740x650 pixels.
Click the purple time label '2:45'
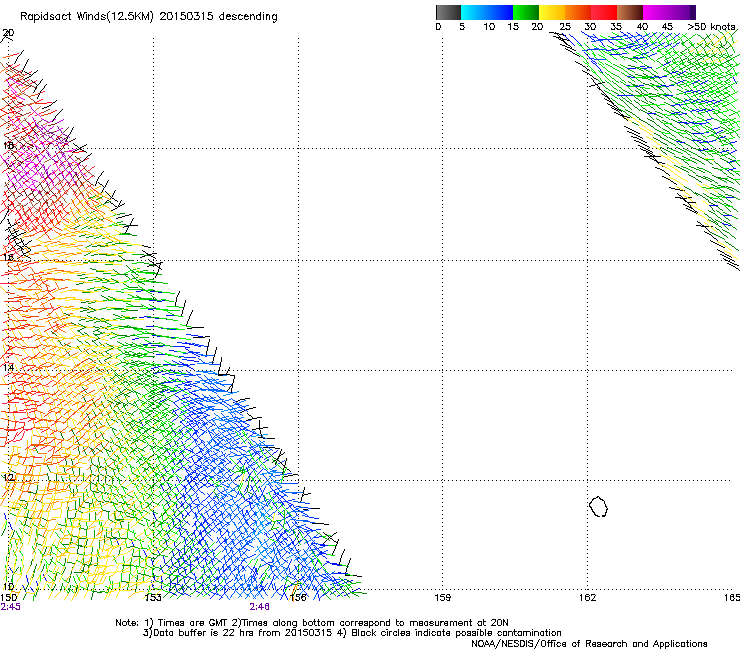click(x=10, y=607)
